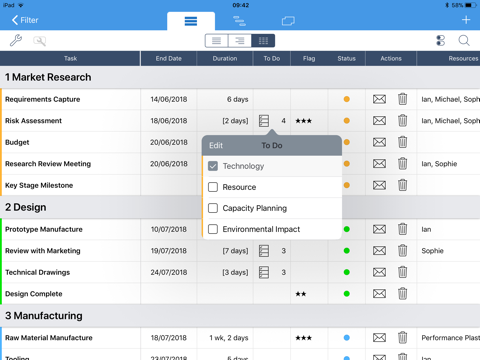Select the flat list layout option
This screenshot has height=360, width=480.
217,41
